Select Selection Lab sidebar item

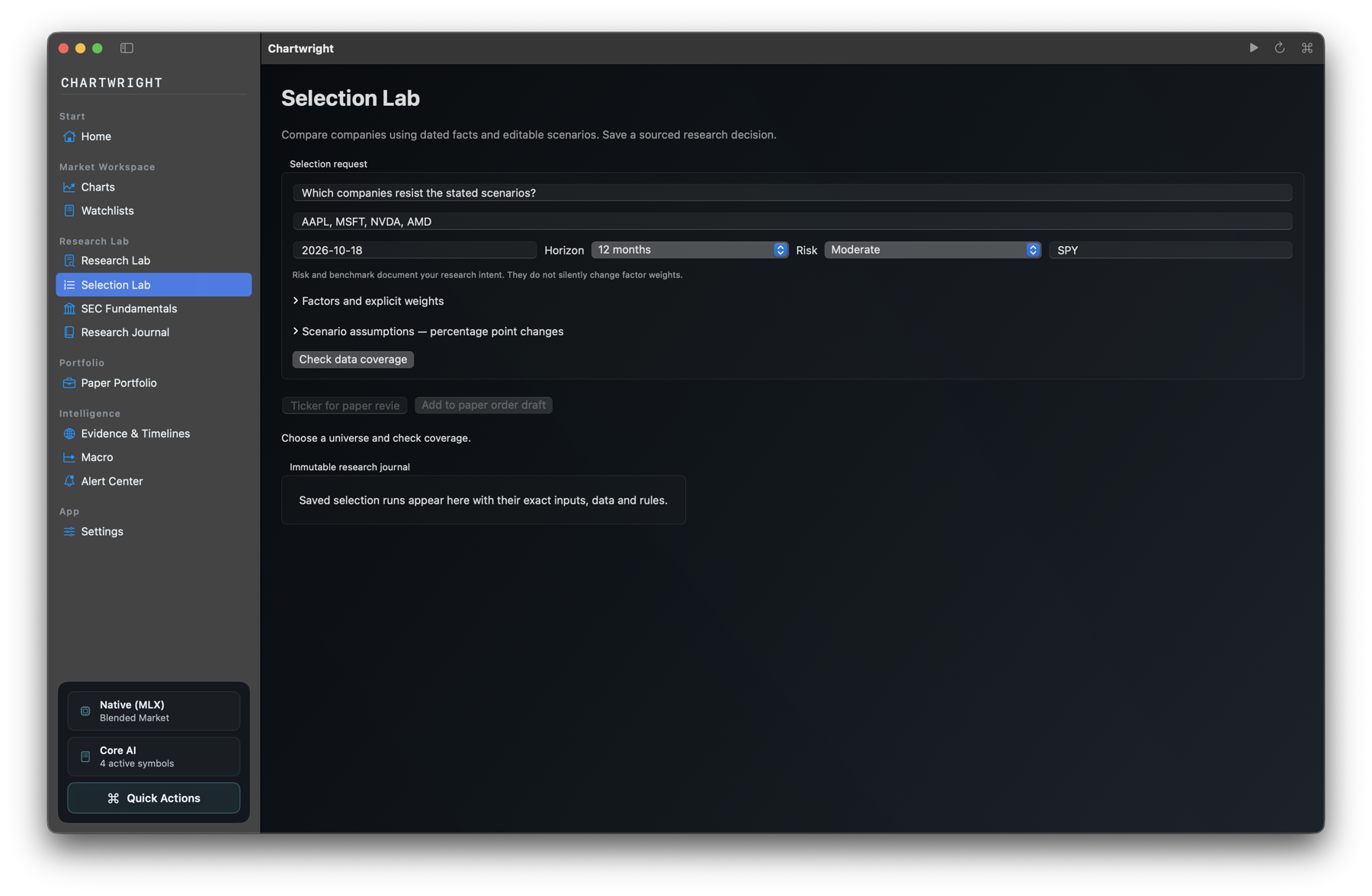click(x=154, y=285)
